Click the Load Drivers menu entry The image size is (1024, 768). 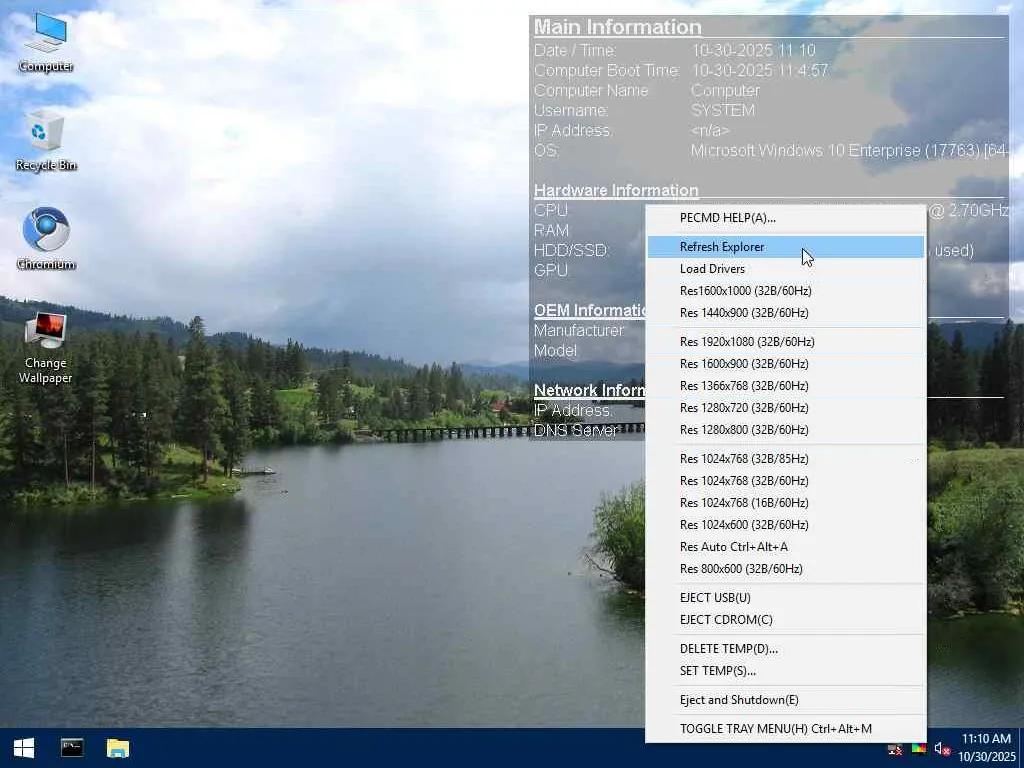[x=786, y=269]
